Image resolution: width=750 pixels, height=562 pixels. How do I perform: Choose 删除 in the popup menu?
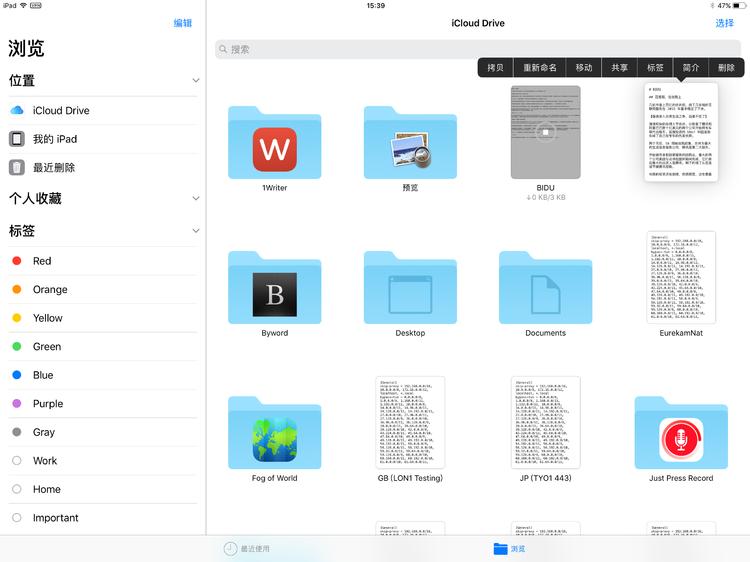click(726, 67)
